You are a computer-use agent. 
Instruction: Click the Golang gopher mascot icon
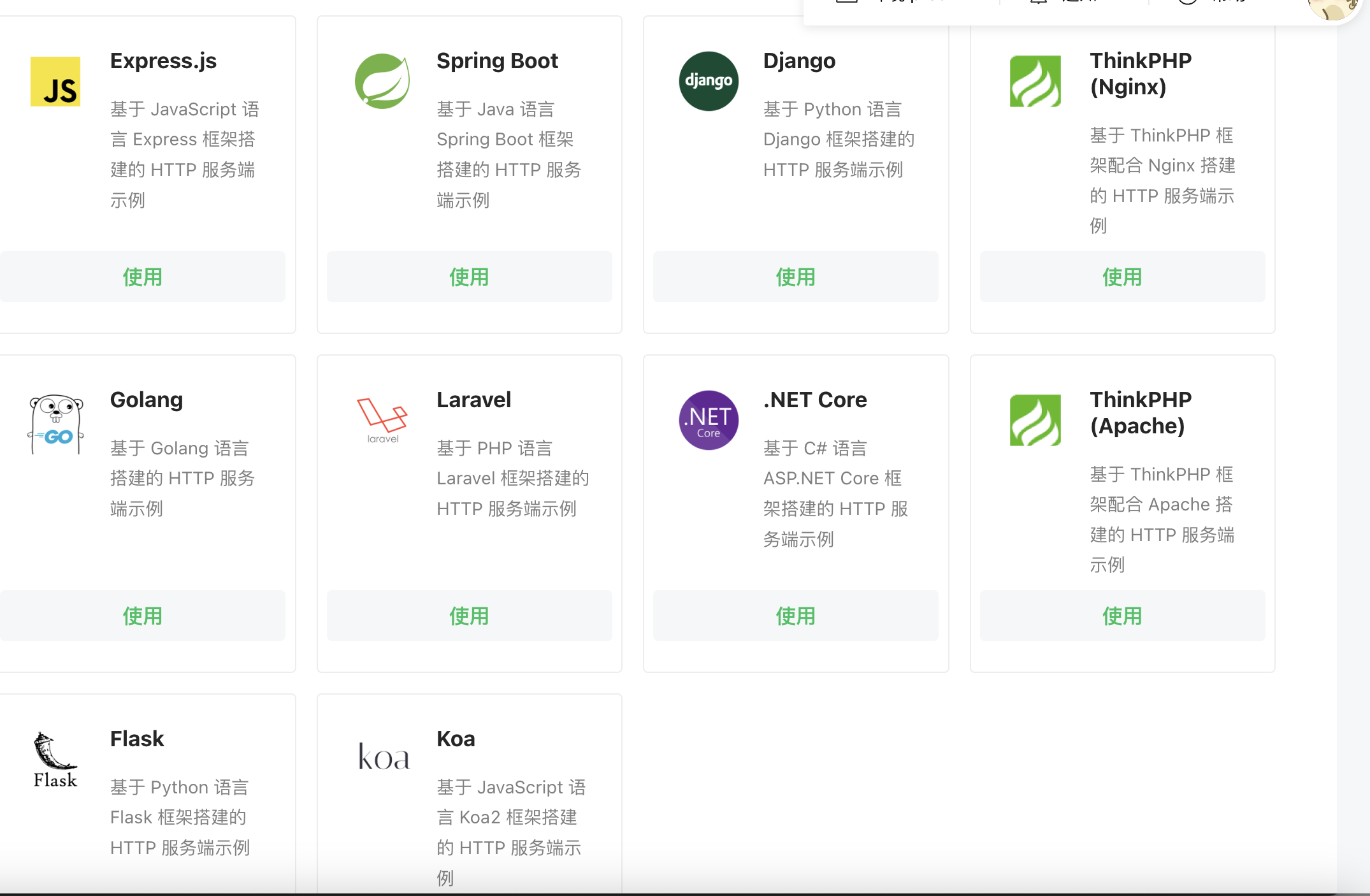pyautogui.click(x=55, y=424)
